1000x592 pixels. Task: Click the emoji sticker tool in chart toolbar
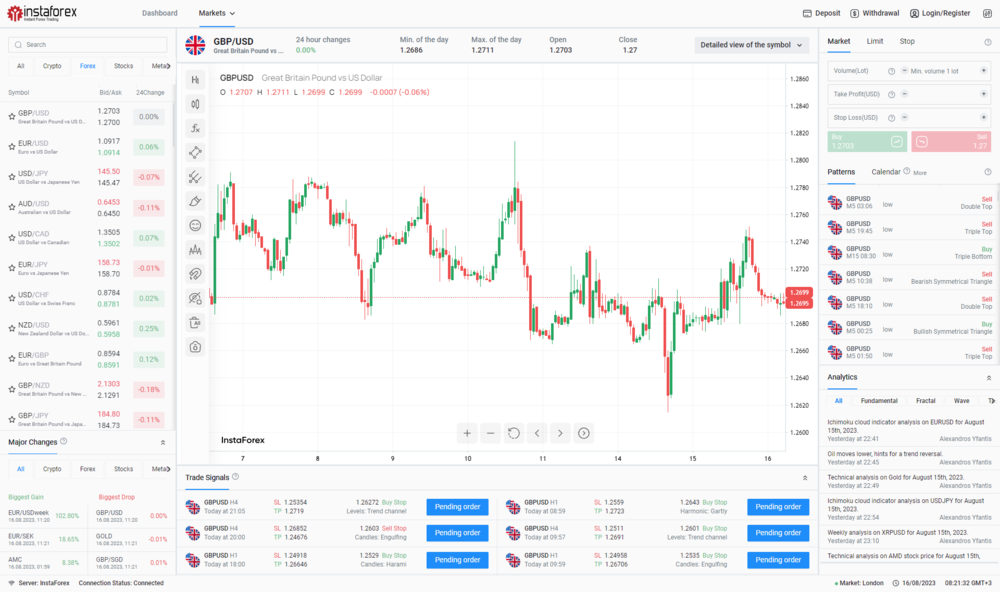(195, 225)
